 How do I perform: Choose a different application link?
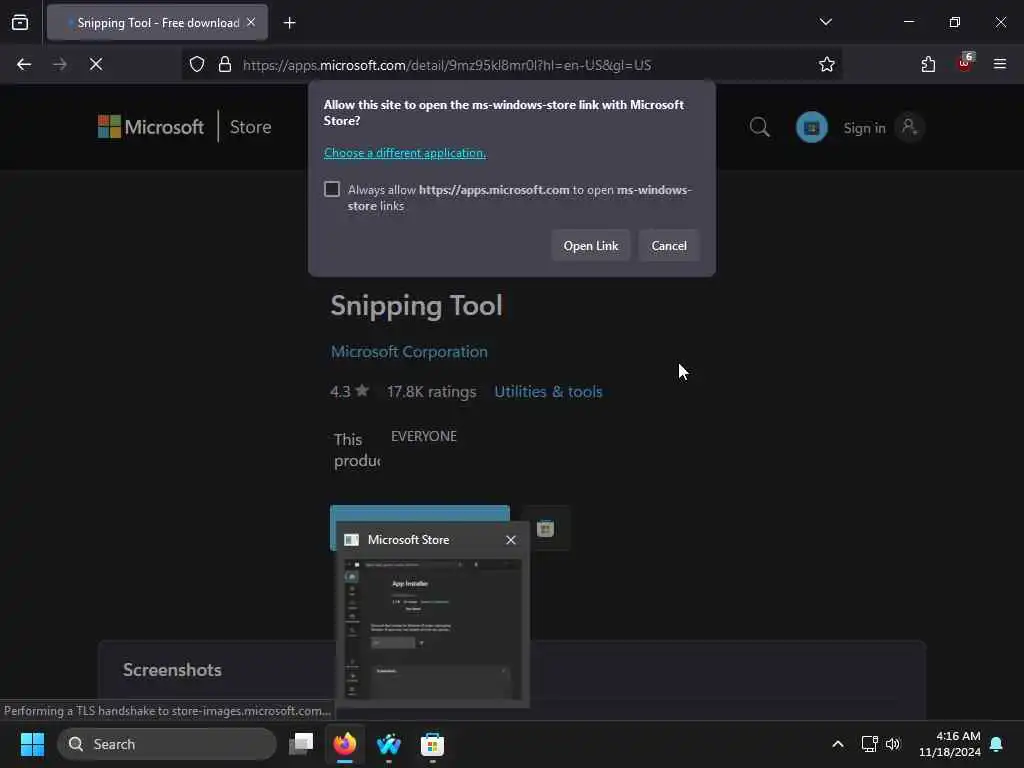405,153
